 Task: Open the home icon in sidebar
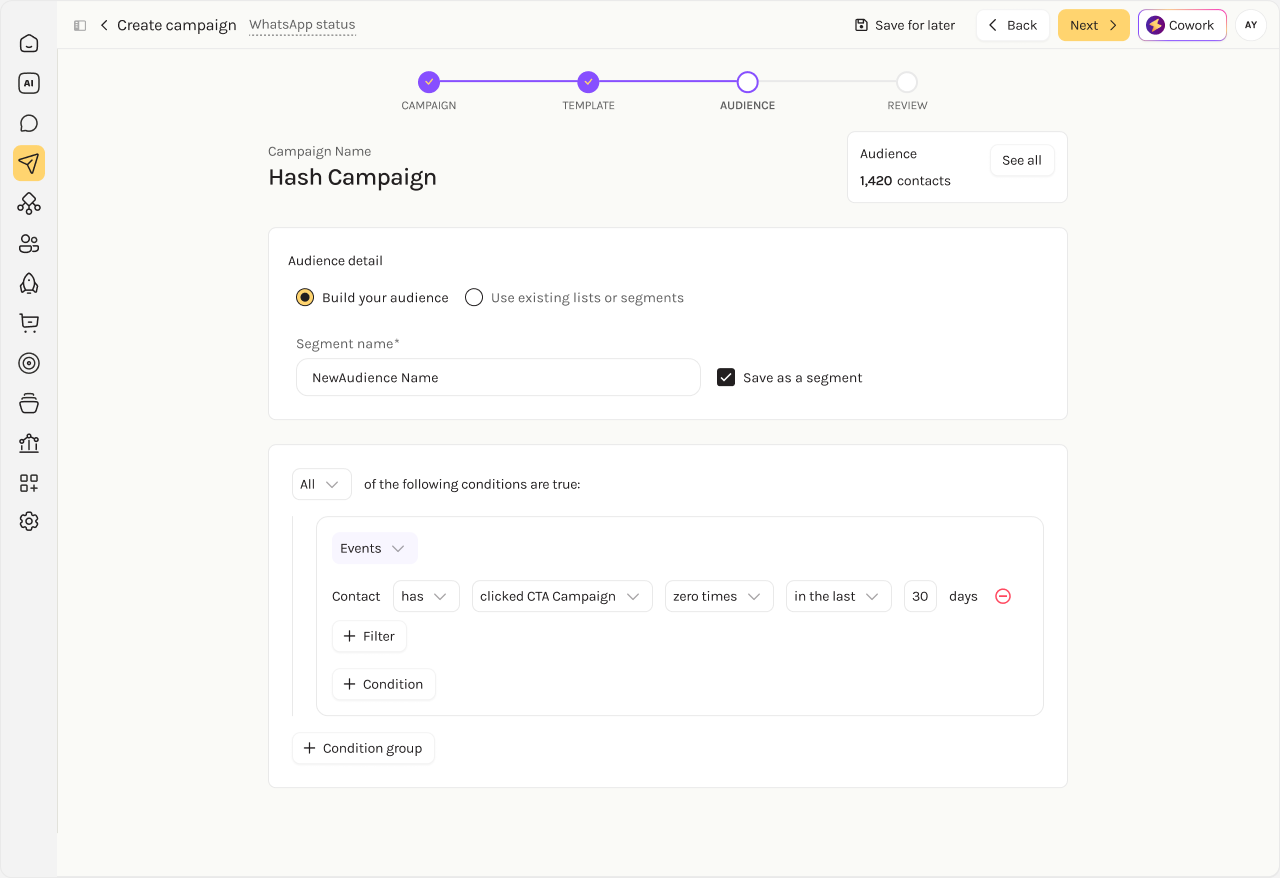(x=29, y=43)
